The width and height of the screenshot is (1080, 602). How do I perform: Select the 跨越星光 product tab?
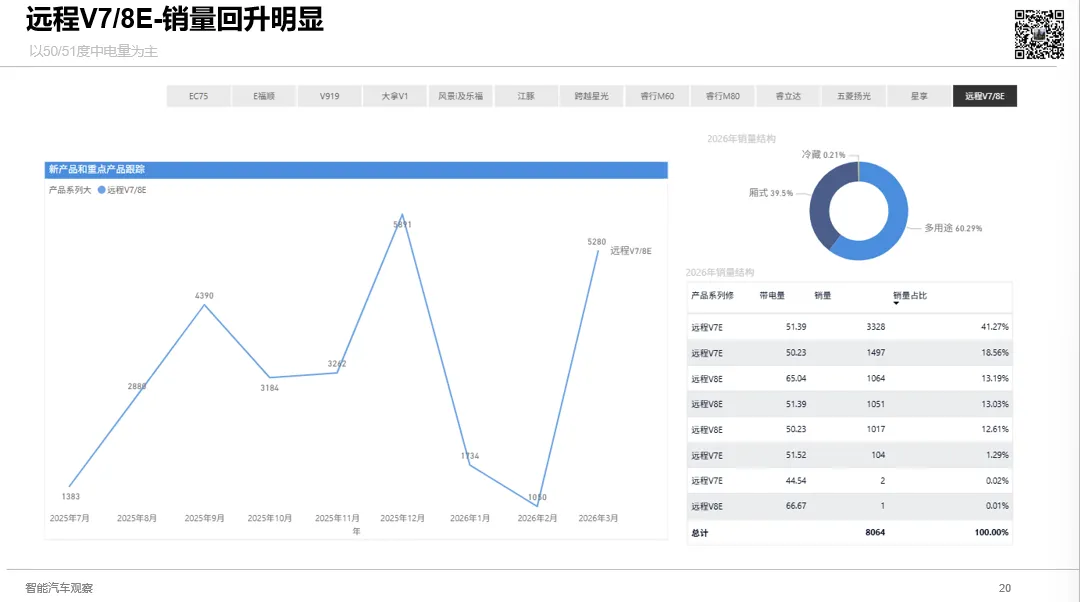(592, 95)
